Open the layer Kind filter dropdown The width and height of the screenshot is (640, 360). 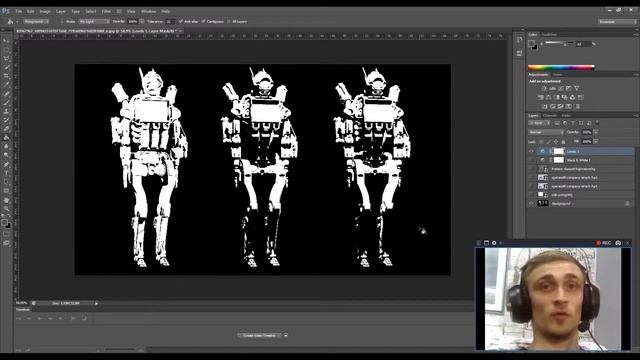click(539, 122)
